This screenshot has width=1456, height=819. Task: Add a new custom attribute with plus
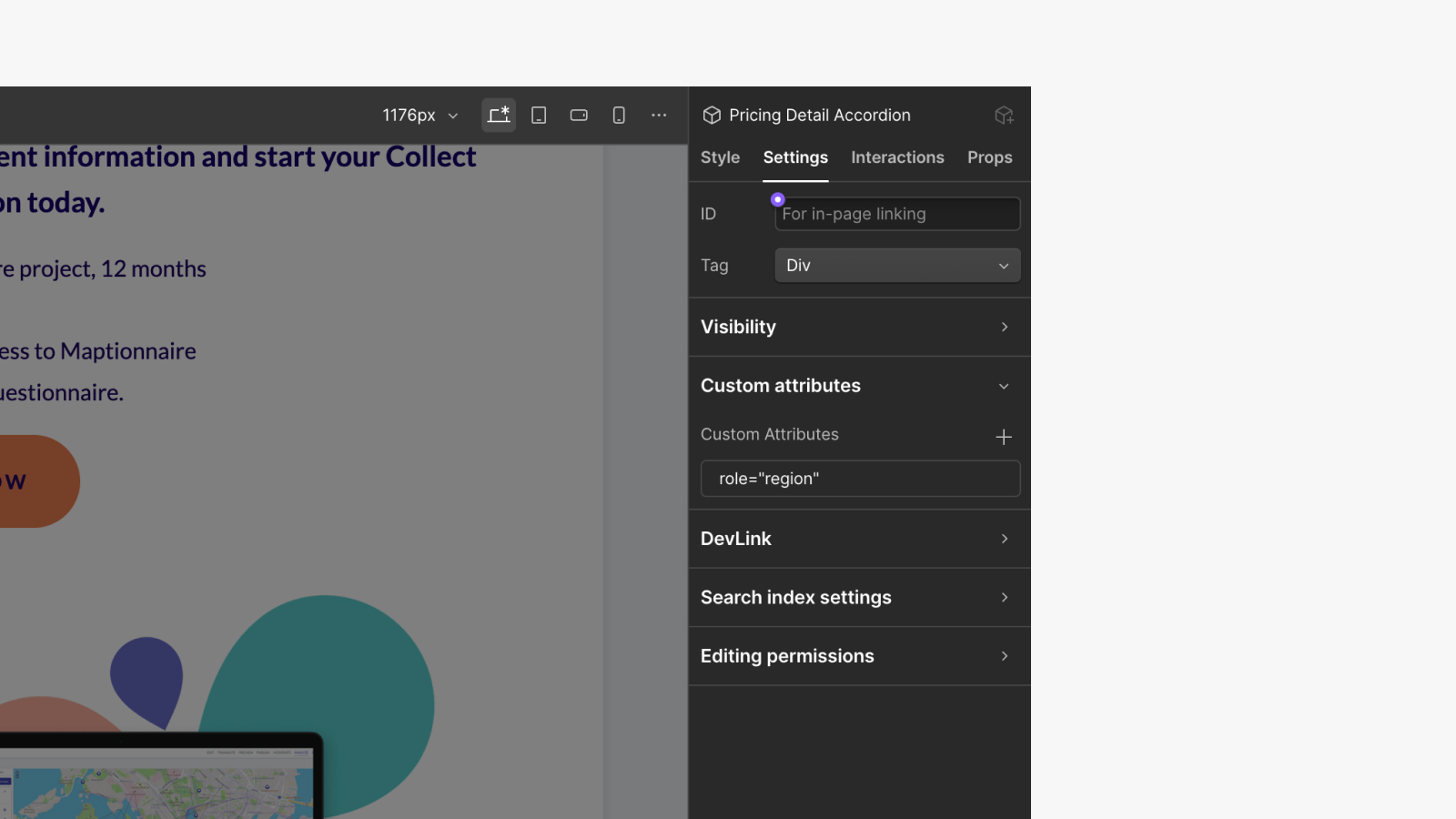click(x=1004, y=437)
